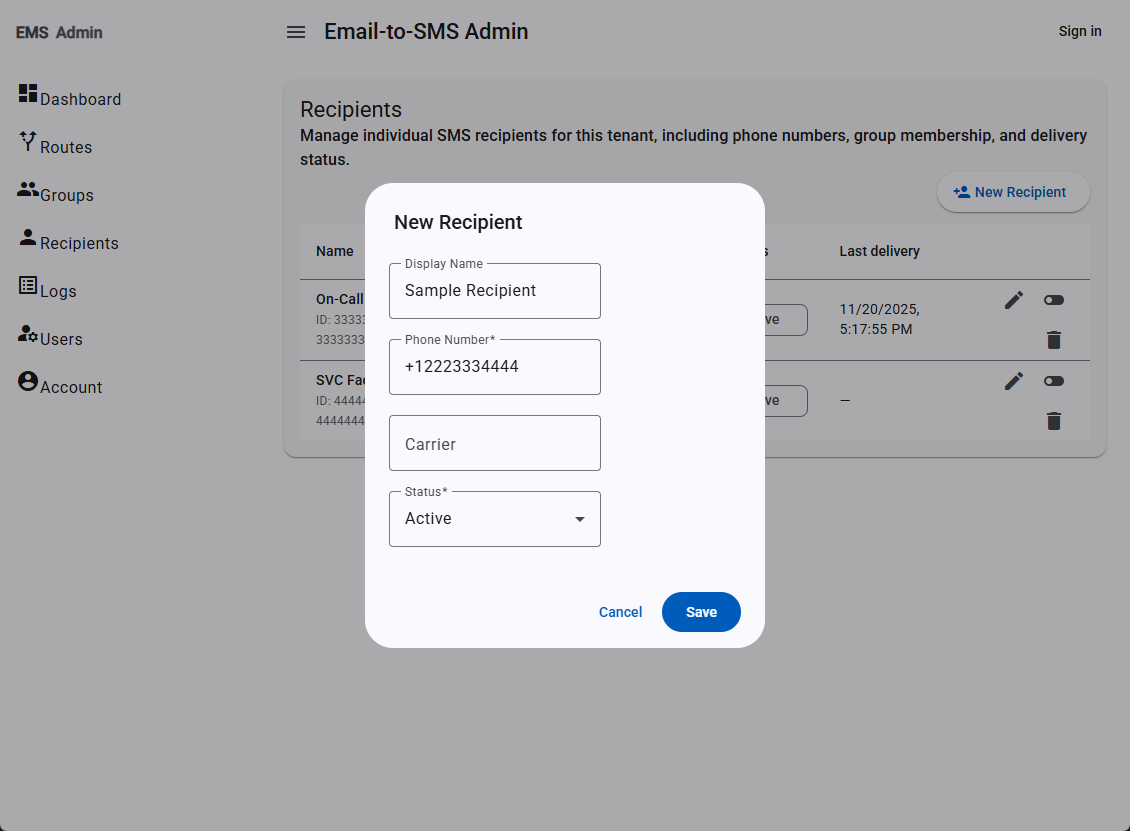1130x831 pixels.
Task: Select Routes from the sidebar
Action: pyautogui.click(x=64, y=146)
